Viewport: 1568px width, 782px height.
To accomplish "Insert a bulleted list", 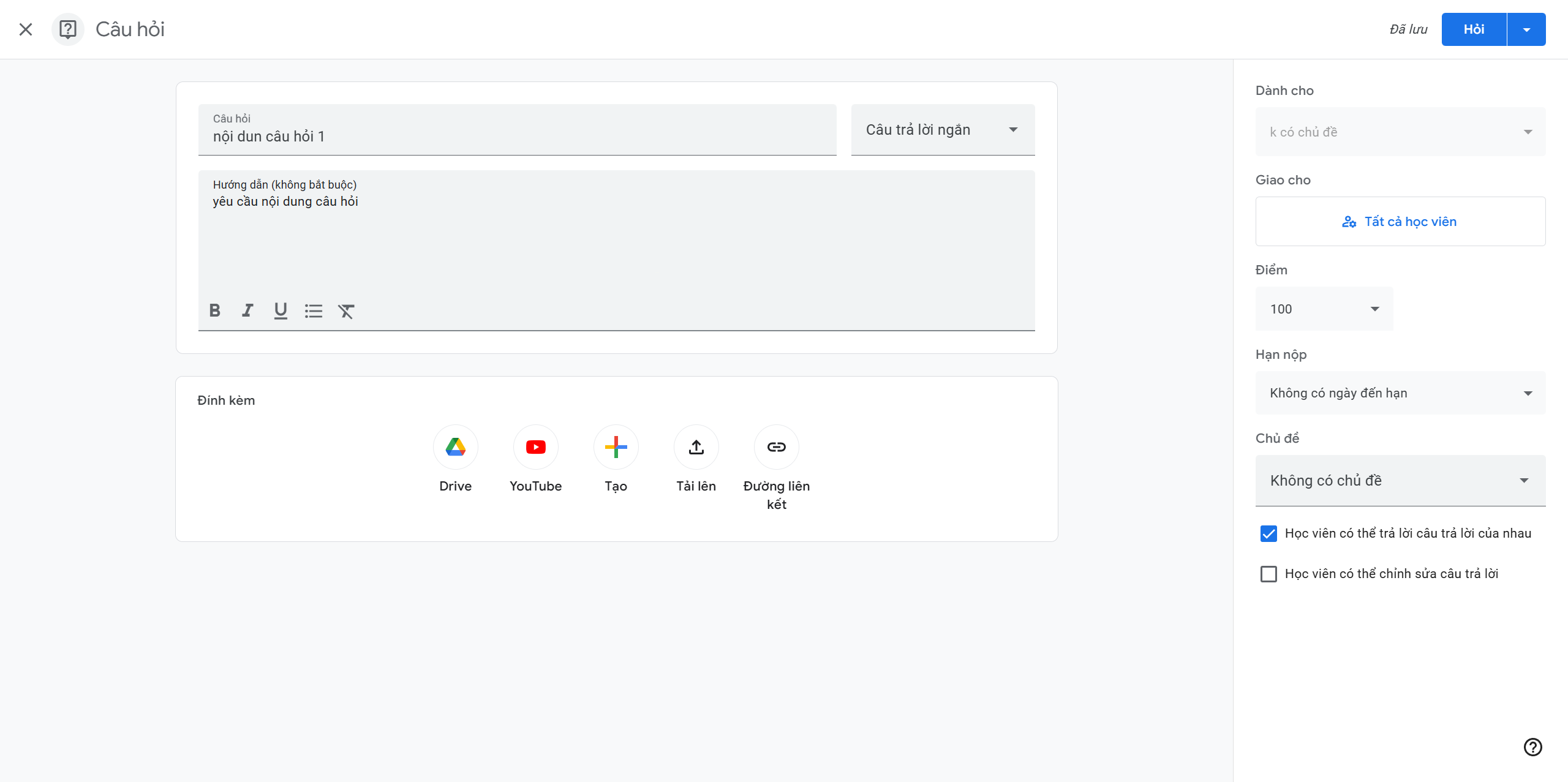I will pyautogui.click(x=314, y=310).
